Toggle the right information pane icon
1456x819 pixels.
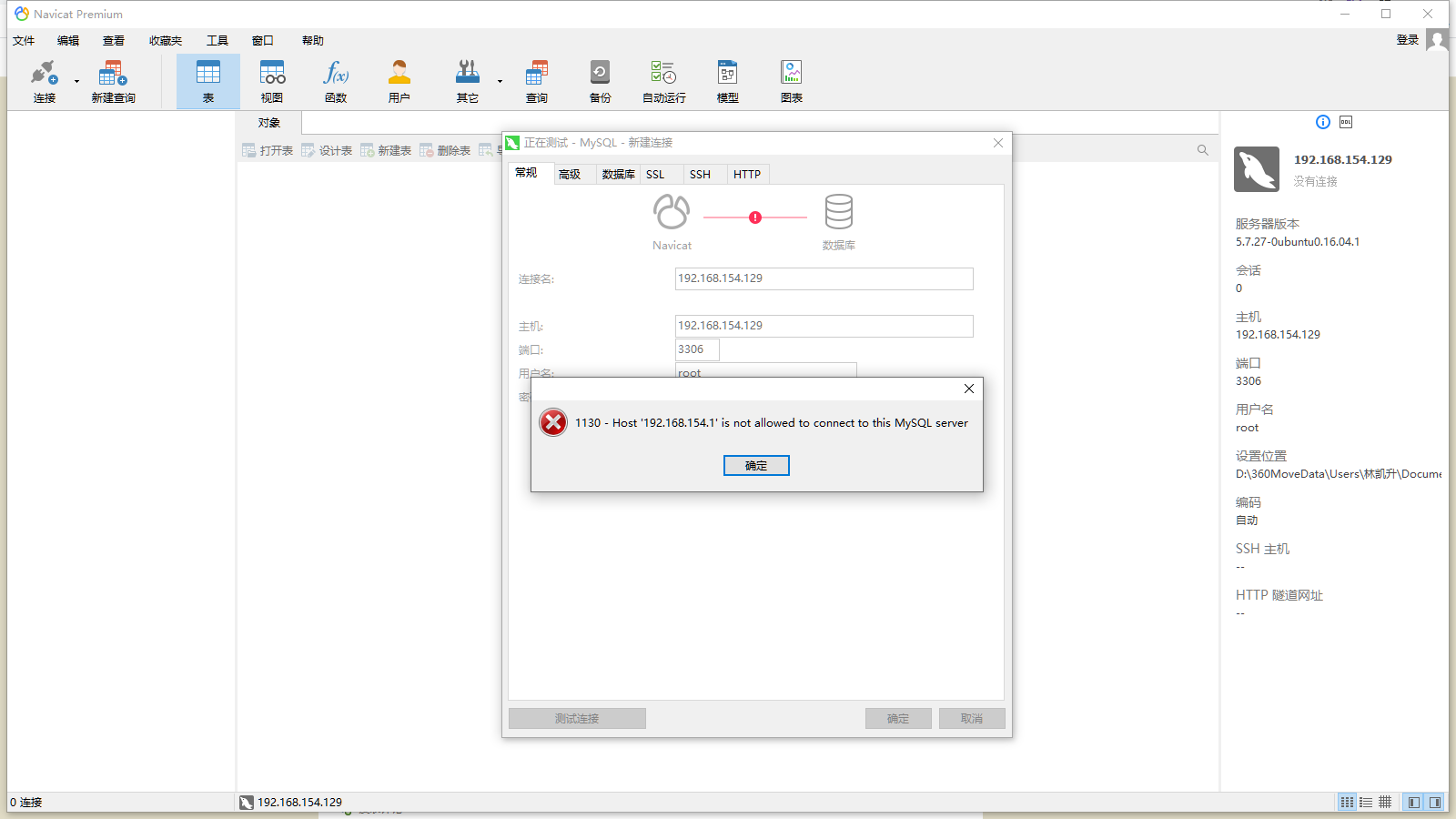point(1435,803)
